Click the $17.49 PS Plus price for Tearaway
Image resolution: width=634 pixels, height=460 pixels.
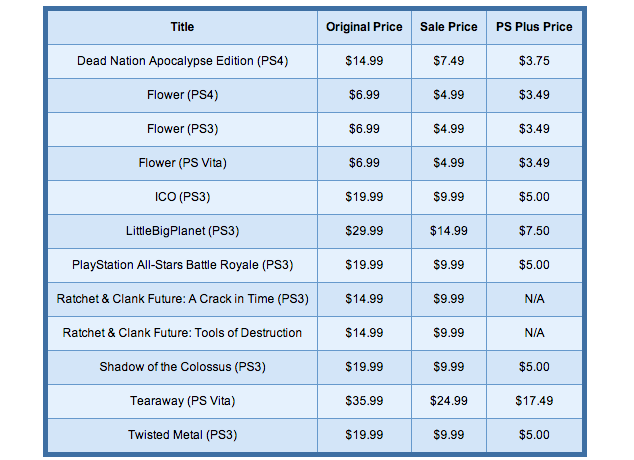pos(535,401)
